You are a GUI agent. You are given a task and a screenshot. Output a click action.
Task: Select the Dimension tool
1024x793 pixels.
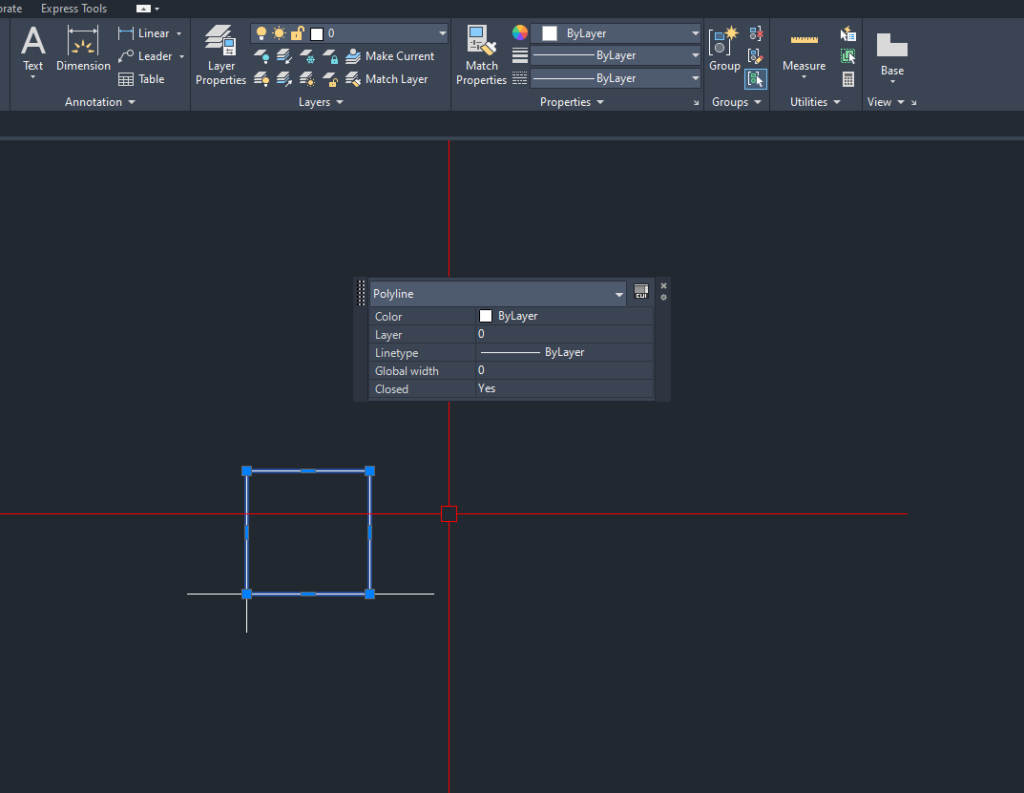click(83, 49)
